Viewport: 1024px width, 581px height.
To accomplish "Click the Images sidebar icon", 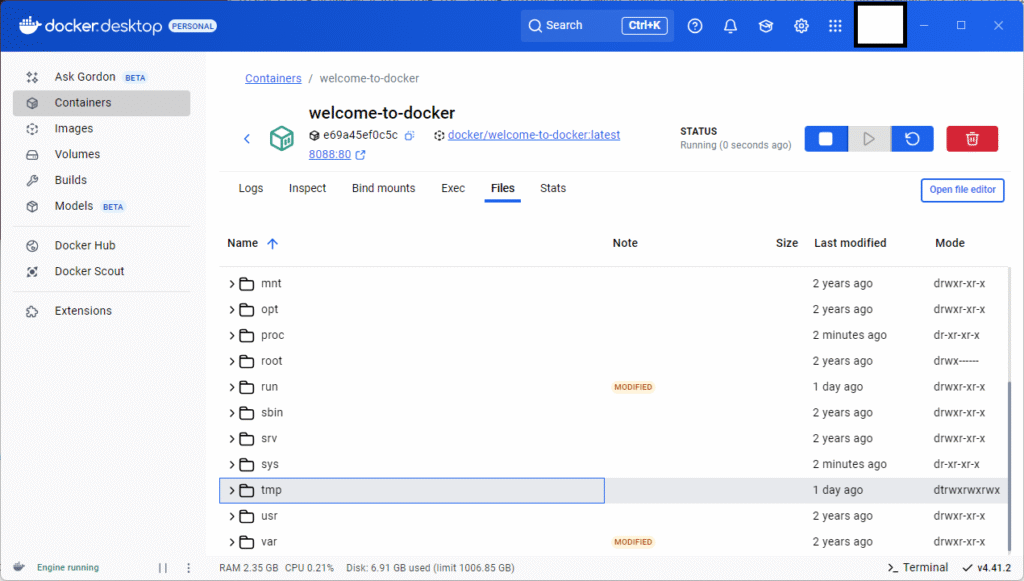I will (x=32, y=129).
